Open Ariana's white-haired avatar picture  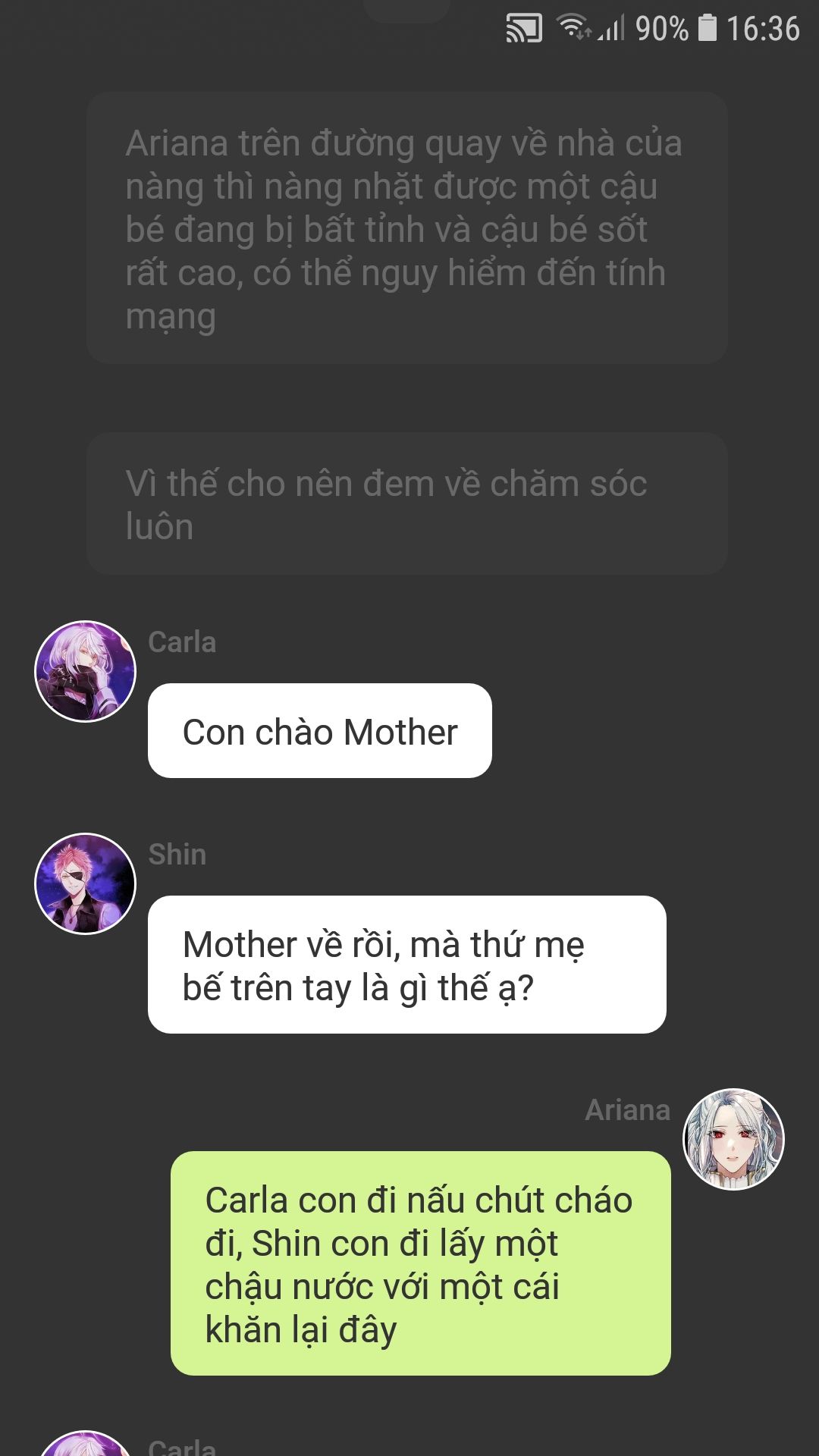pos(733,1139)
